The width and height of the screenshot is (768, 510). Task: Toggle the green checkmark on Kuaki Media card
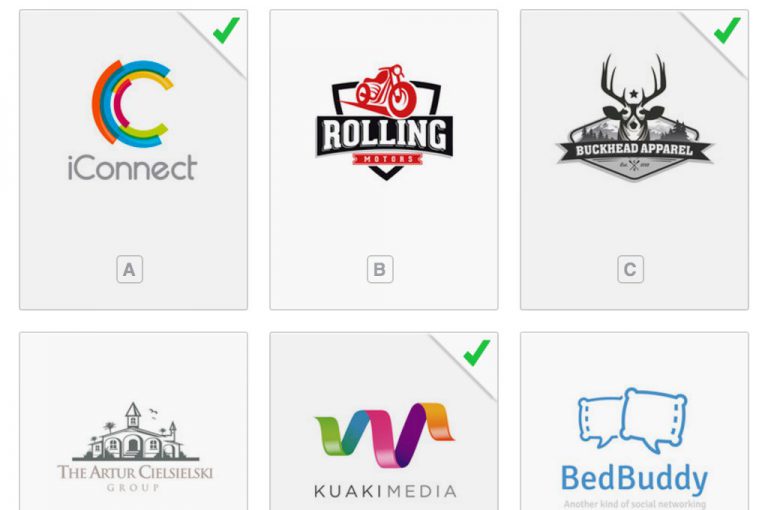pos(477,352)
